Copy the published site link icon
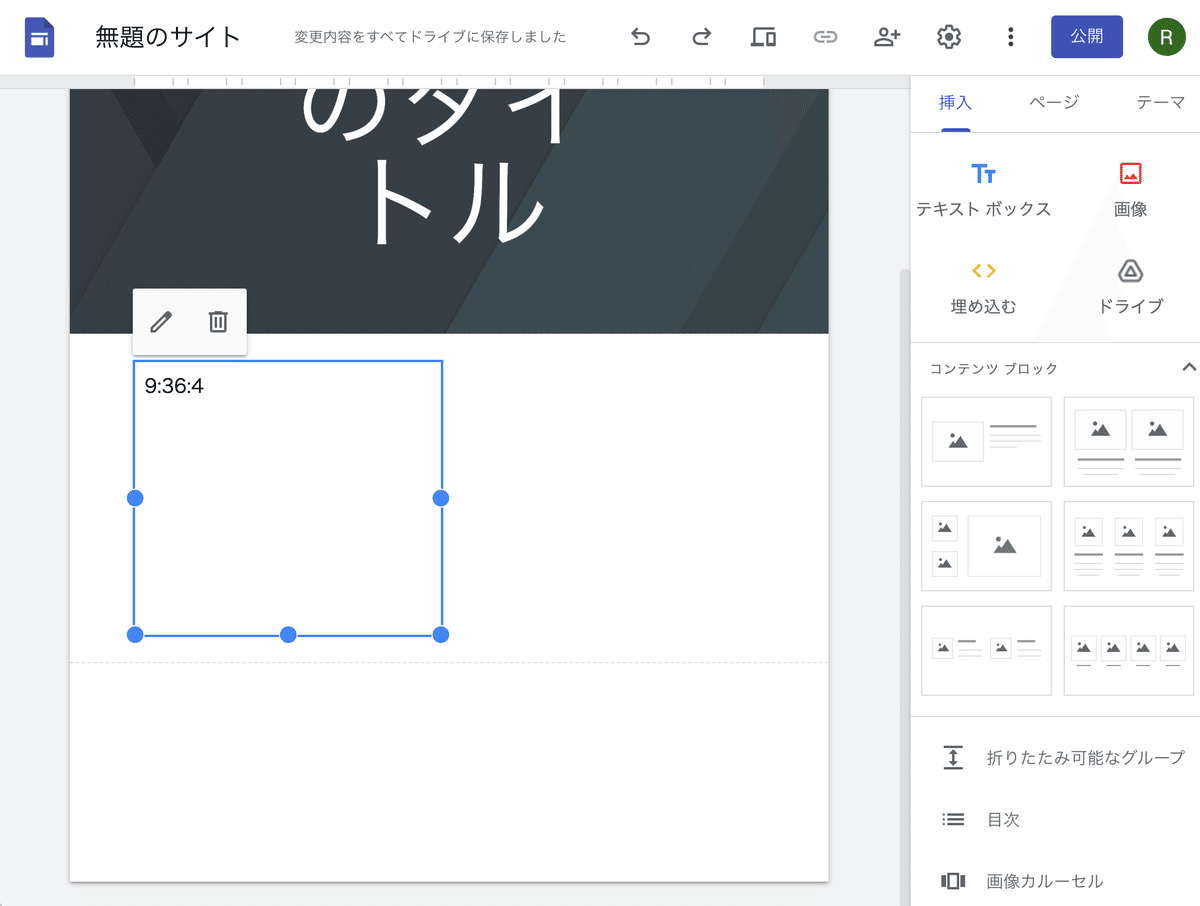Image resolution: width=1200 pixels, height=906 pixels. pos(825,38)
